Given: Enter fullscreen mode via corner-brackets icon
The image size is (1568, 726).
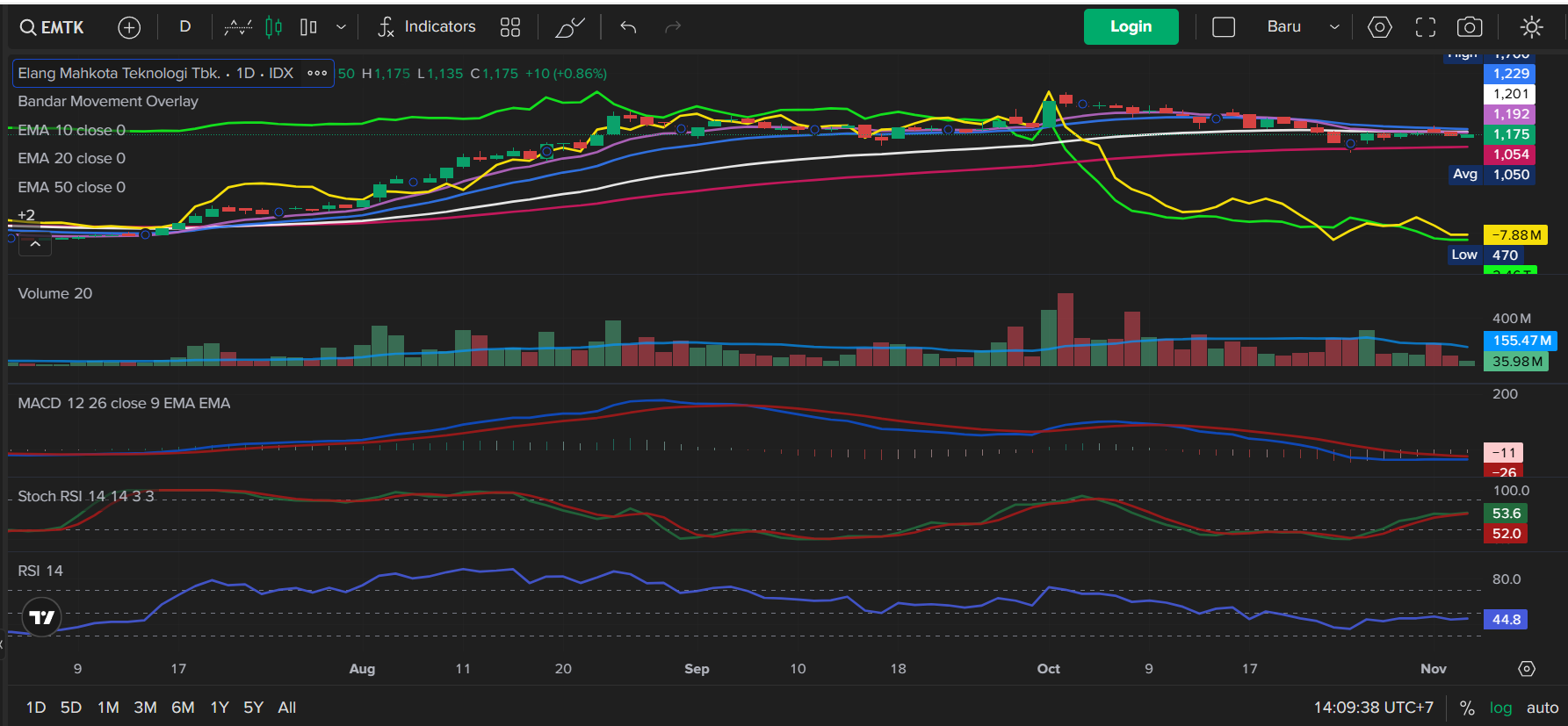Looking at the screenshot, I should [1425, 27].
